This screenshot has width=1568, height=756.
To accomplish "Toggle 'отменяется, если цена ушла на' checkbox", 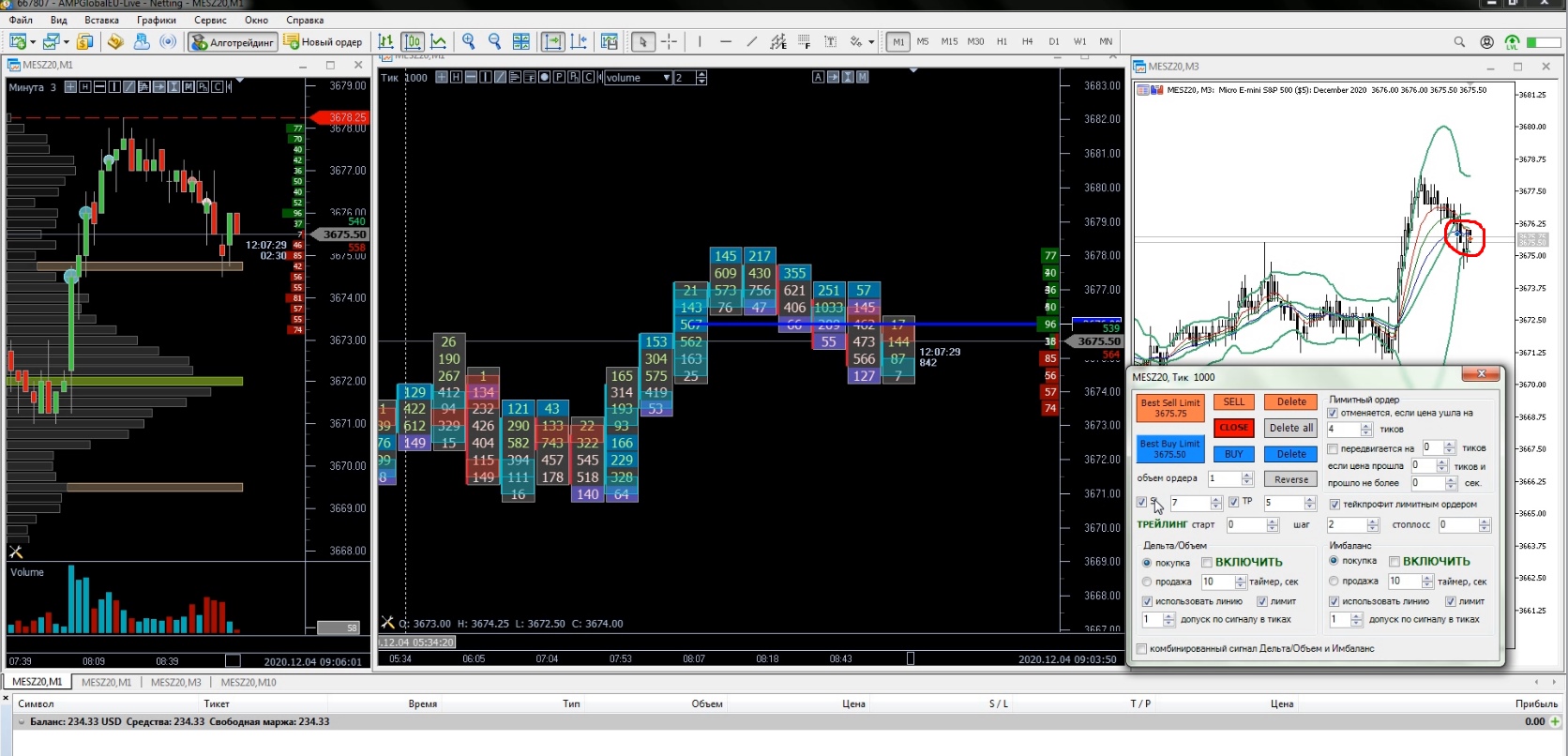I will click(x=1333, y=413).
